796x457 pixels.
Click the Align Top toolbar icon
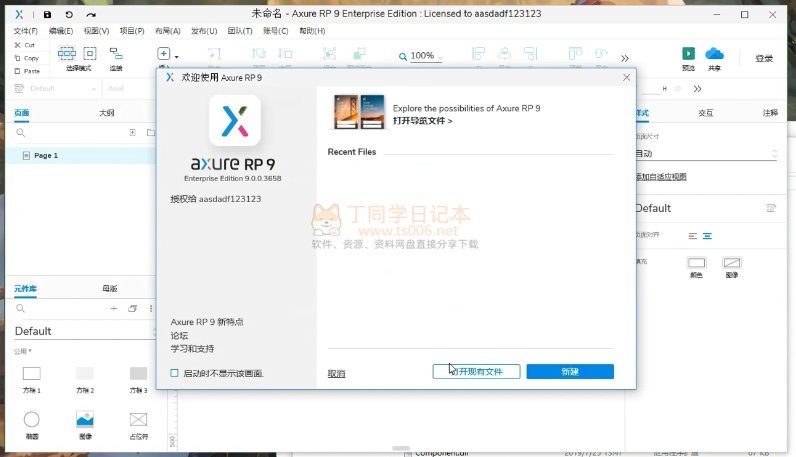(575, 53)
